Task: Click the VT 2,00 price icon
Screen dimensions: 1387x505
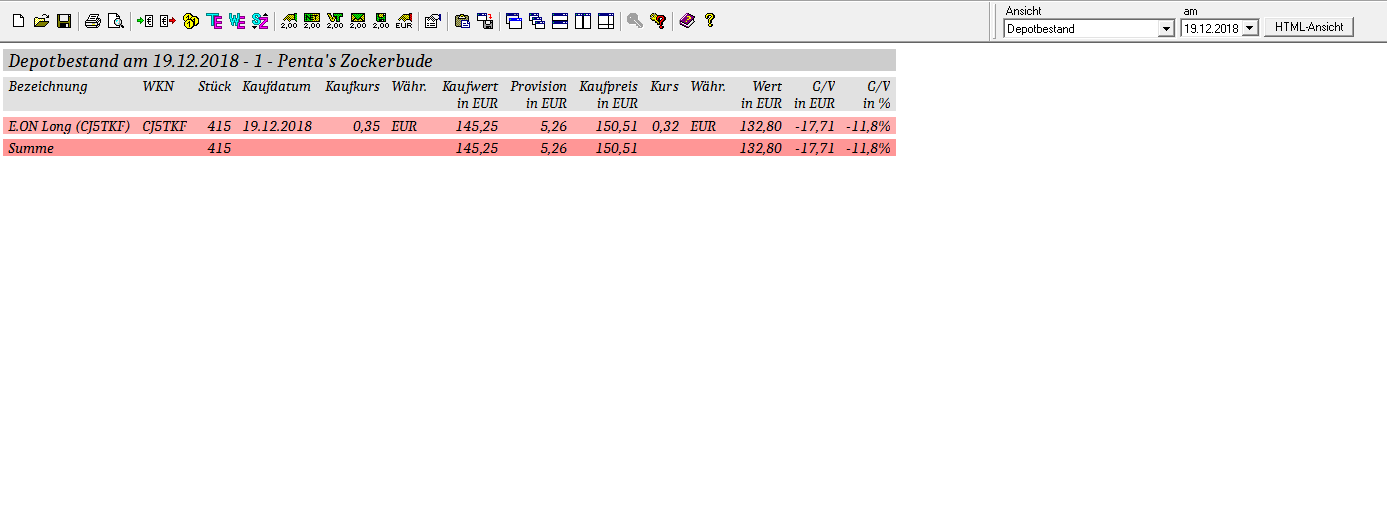Action: click(x=335, y=20)
